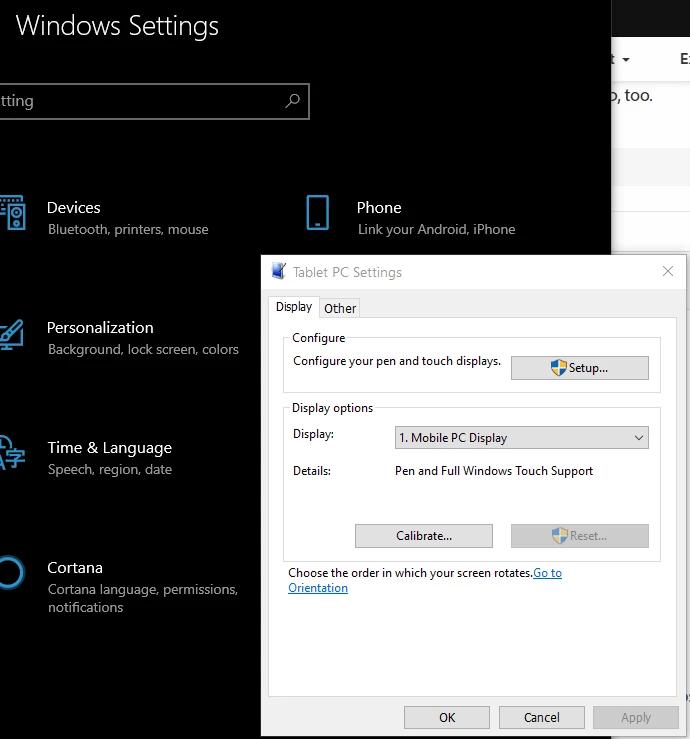Open the Devices settings icon
690x739 pixels.
(x=13, y=213)
